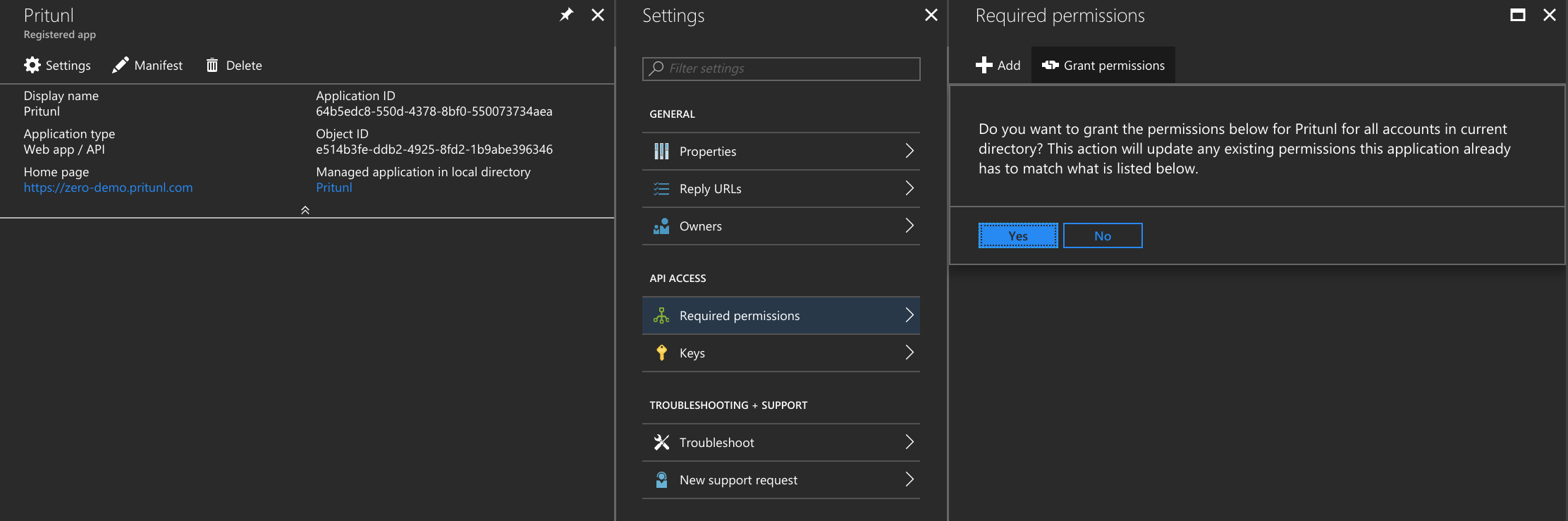Click the Delete trash icon

click(212, 66)
